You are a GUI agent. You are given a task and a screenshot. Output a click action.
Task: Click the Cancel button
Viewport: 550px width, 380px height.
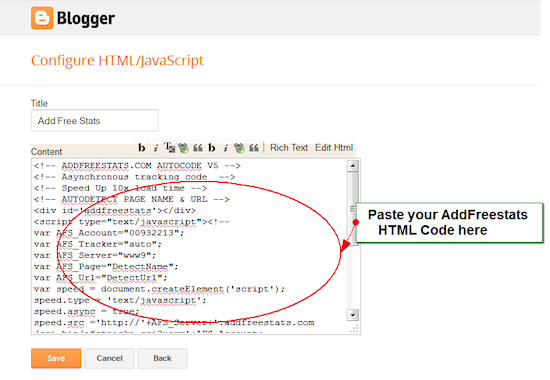pyautogui.click(x=109, y=358)
